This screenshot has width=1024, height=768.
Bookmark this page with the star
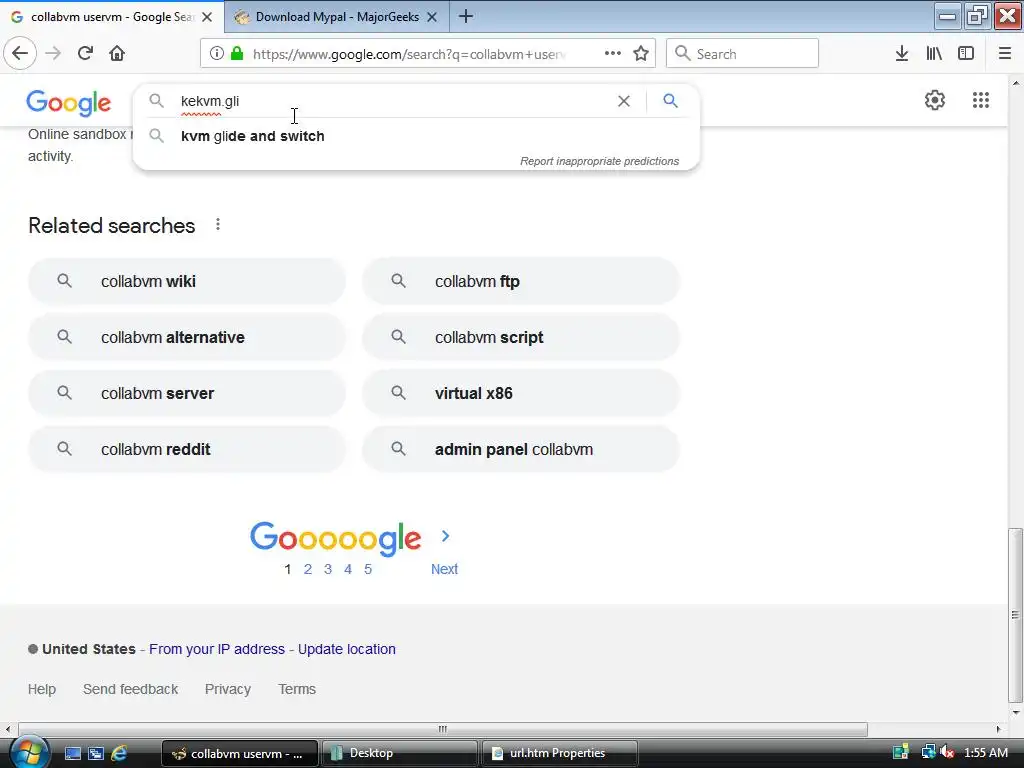(x=641, y=54)
